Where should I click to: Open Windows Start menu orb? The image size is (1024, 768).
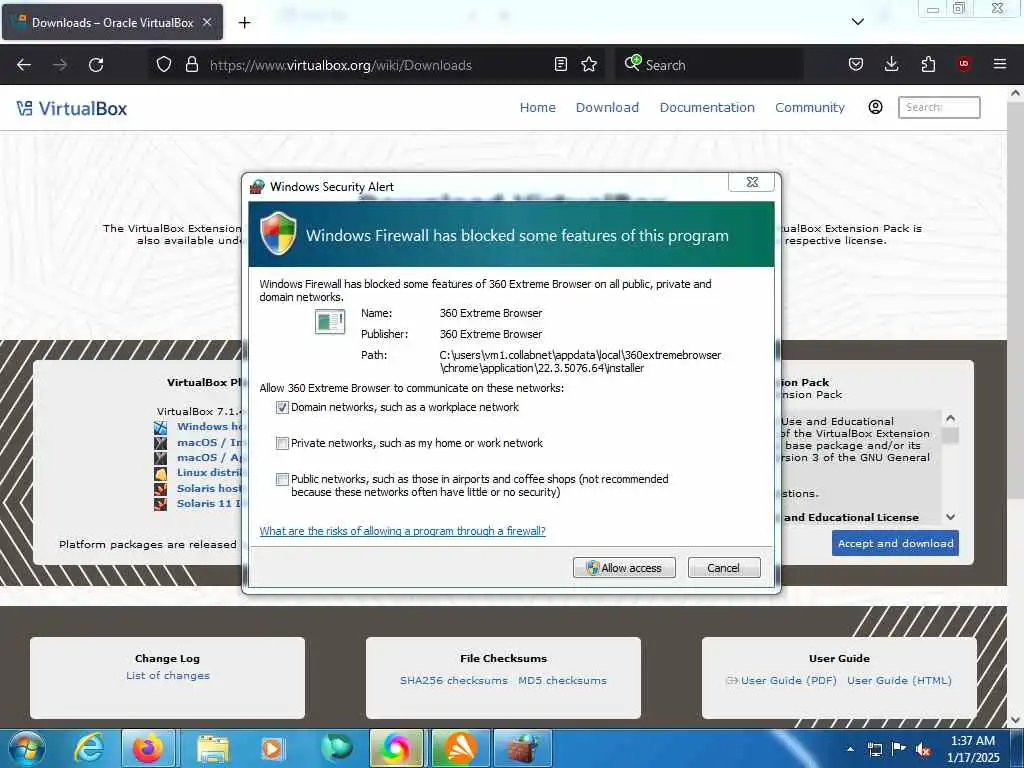pos(27,748)
